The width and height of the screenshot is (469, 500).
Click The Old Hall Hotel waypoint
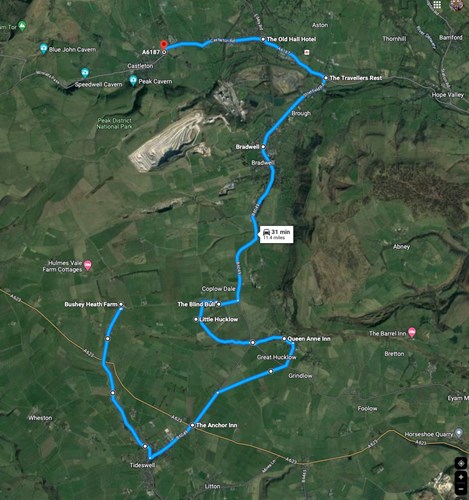[263, 39]
